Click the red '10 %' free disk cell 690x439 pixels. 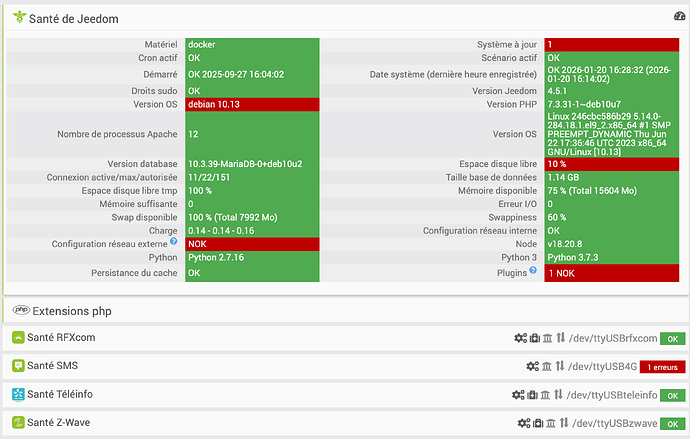(x=612, y=164)
